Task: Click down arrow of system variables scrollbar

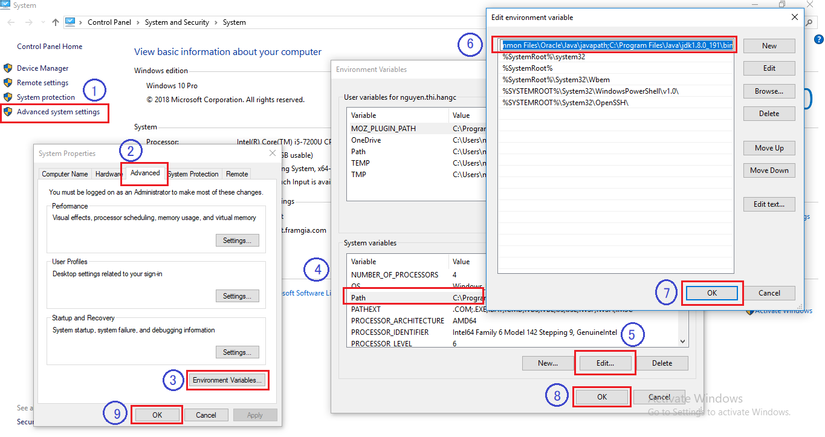Action: coord(682,341)
